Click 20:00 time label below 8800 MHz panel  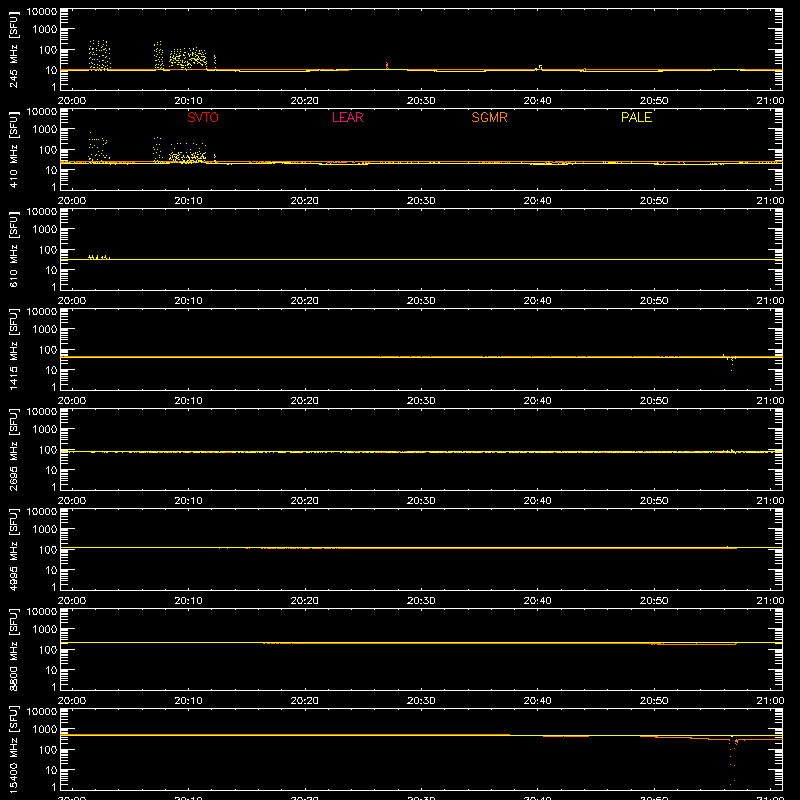(72, 701)
